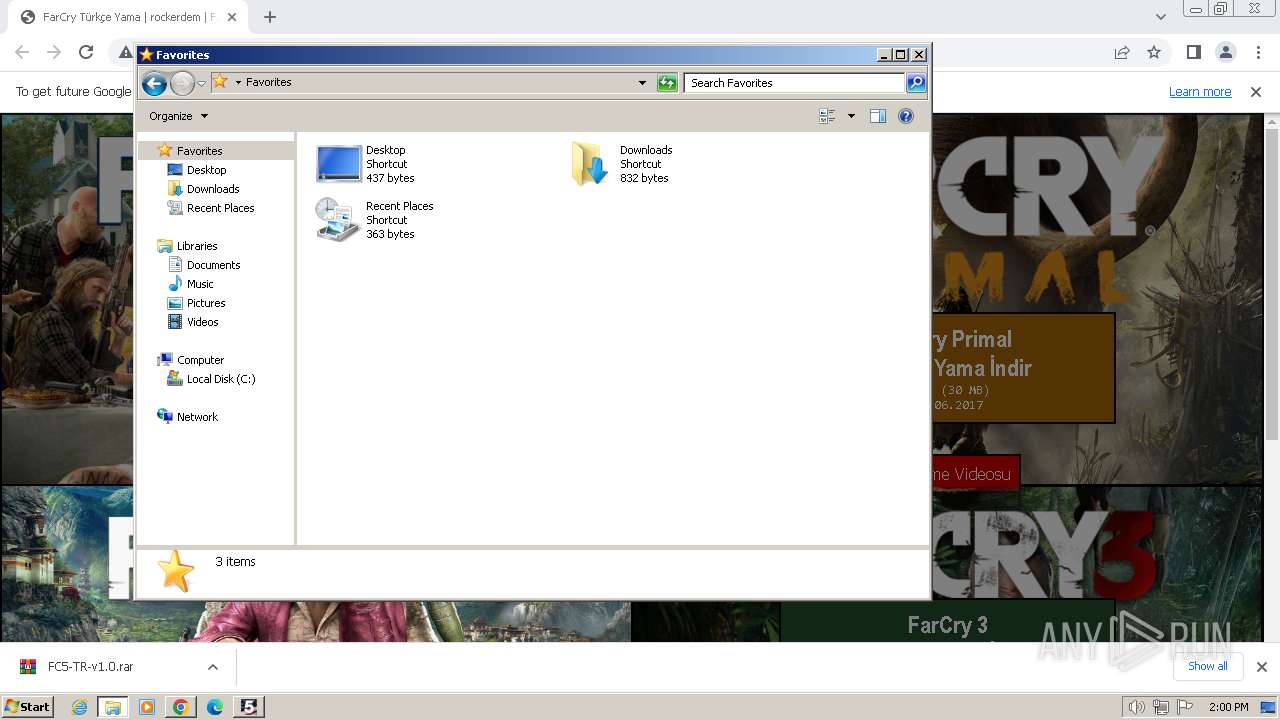The width and height of the screenshot is (1280, 720).
Task: Click Chrome's Back navigation arrow
Action: (x=22, y=52)
